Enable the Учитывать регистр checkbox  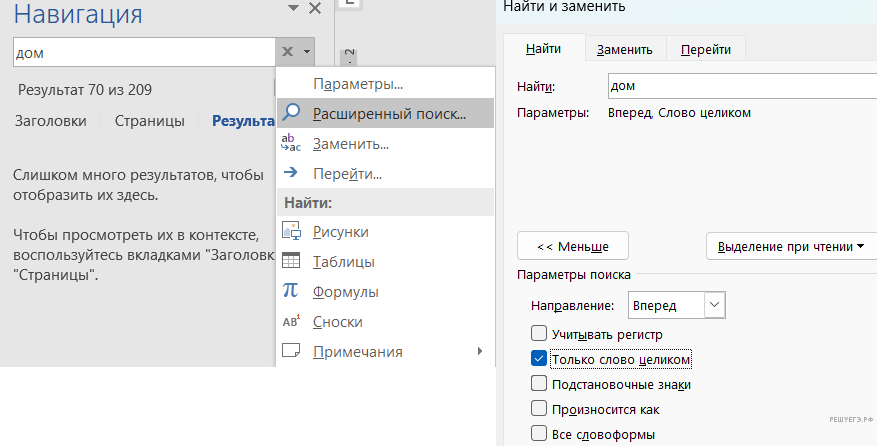click(x=540, y=334)
